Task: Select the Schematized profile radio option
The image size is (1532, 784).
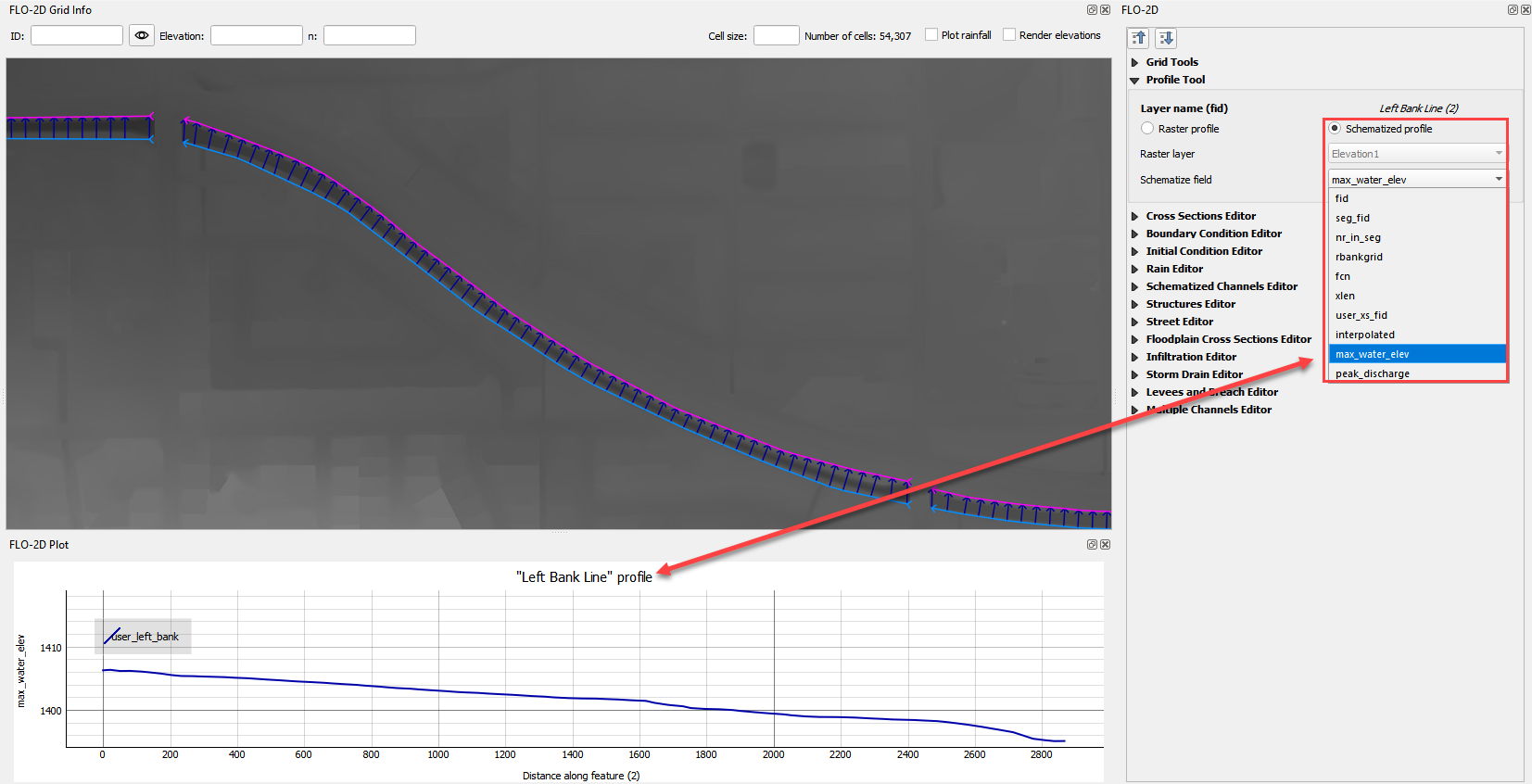Action: coord(1335,129)
